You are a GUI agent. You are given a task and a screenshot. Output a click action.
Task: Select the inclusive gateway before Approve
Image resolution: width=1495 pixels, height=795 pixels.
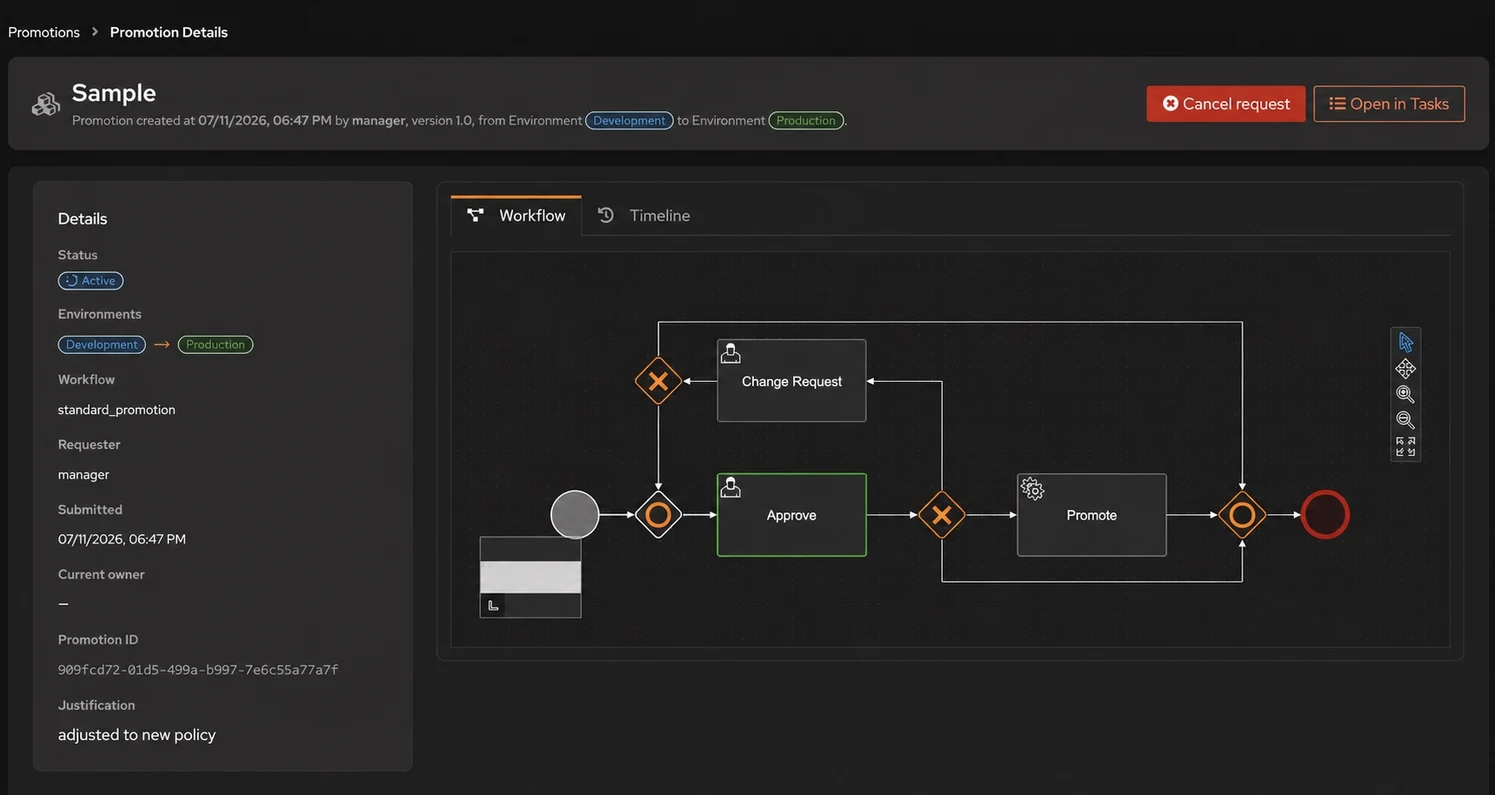(x=658, y=515)
